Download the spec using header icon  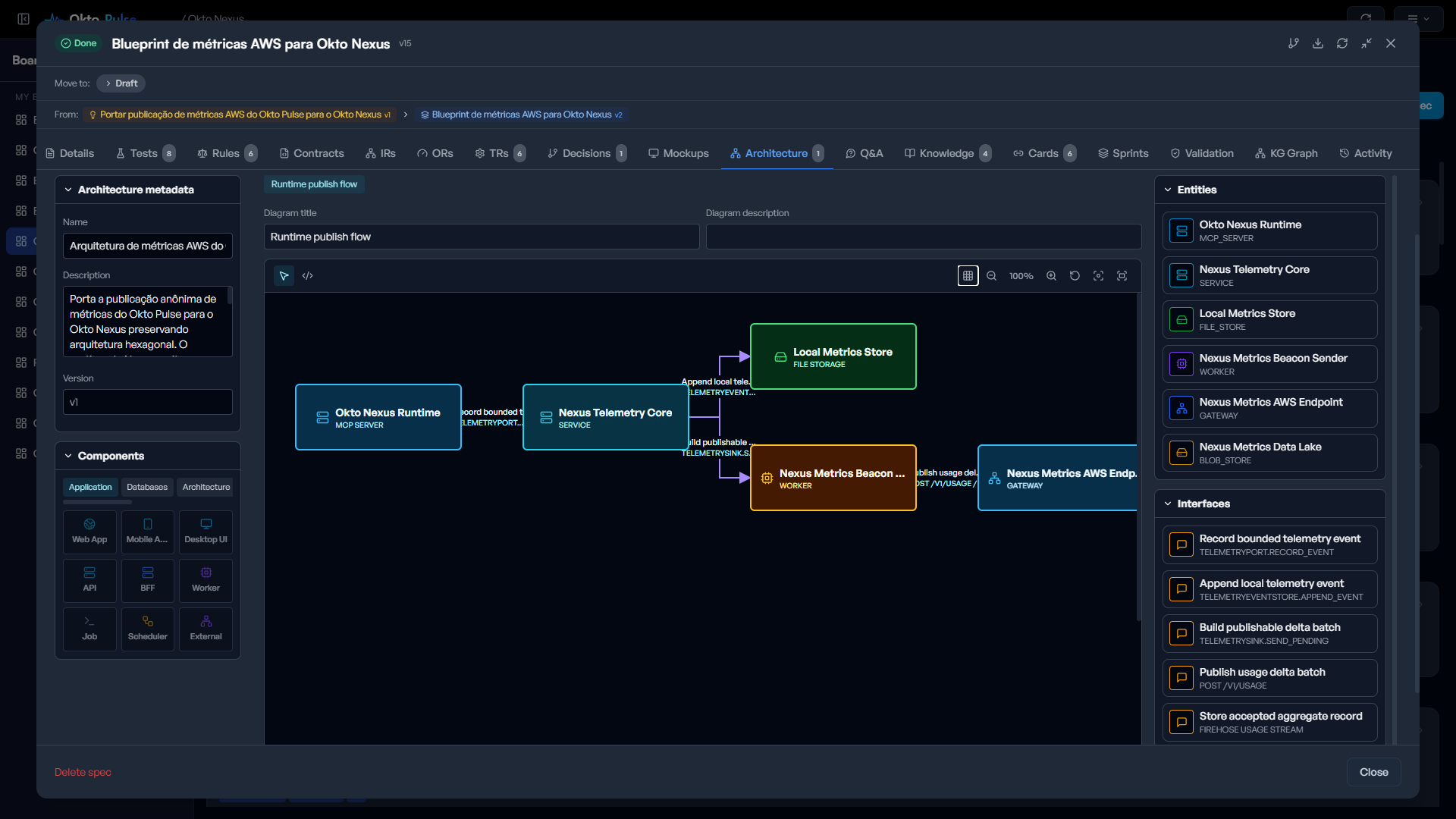tap(1318, 43)
